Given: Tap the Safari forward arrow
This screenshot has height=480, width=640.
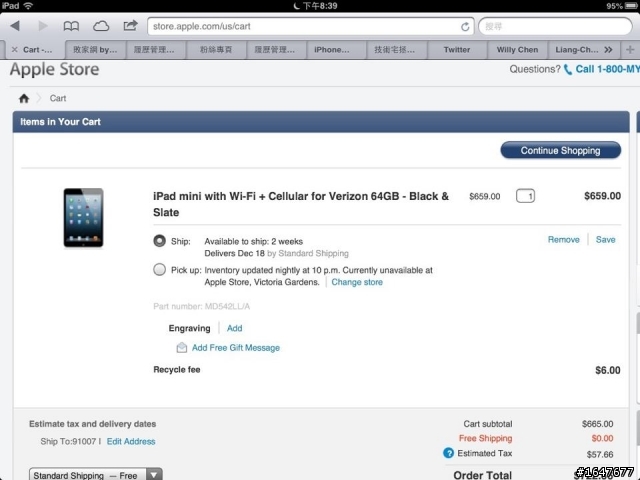Looking at the screenshot, I should (43, 26).
